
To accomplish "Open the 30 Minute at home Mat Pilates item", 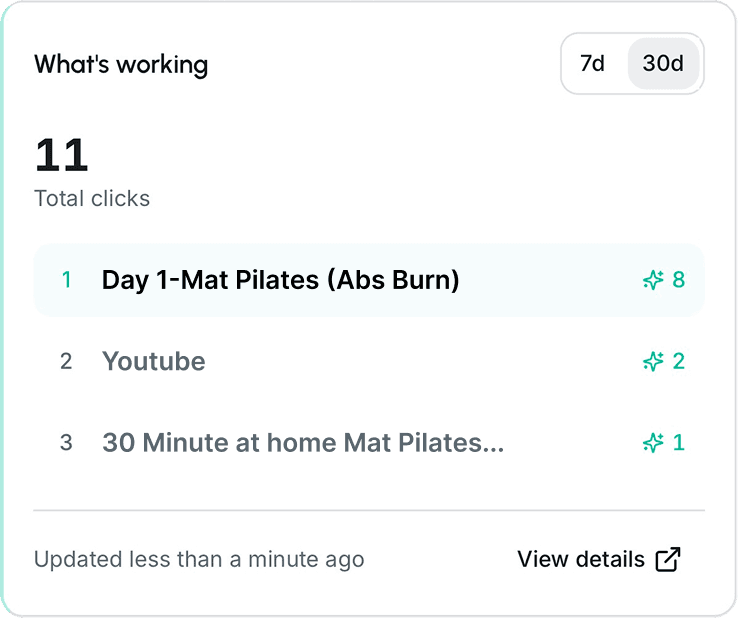I will click(x=302, y=442).
